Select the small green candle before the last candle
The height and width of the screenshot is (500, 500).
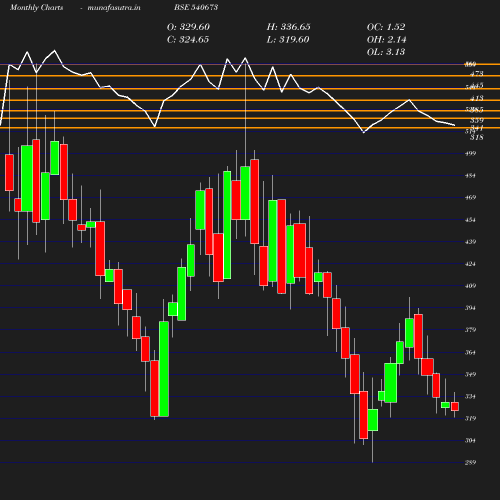coord(445,405)
